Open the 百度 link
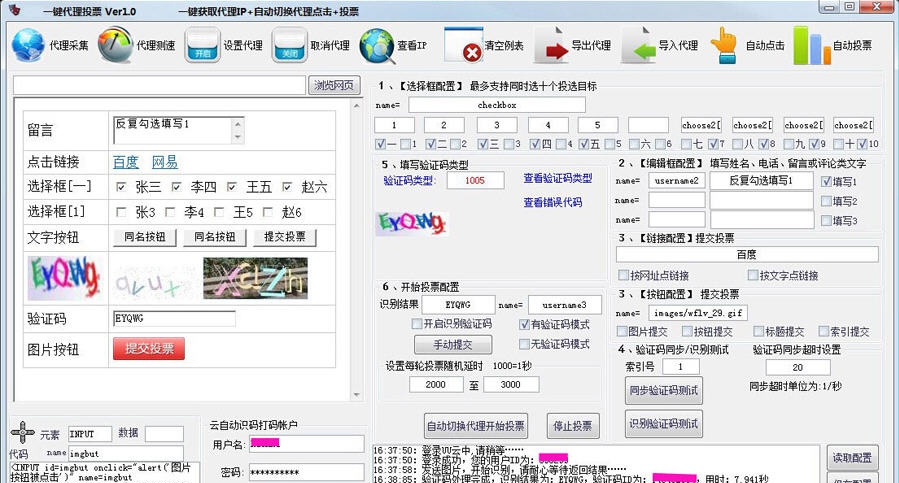This screenshot has height=483, width=899. [x=126, y=162]
